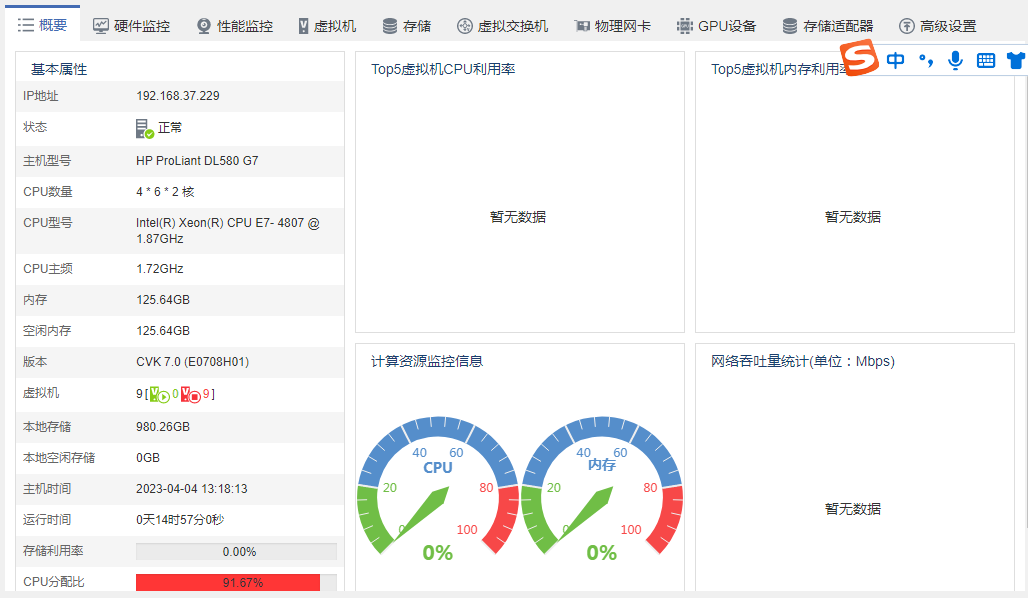This screenshot has width=1028, height=598.
Task: Open the 概要 overview tab
Action: 43,25
